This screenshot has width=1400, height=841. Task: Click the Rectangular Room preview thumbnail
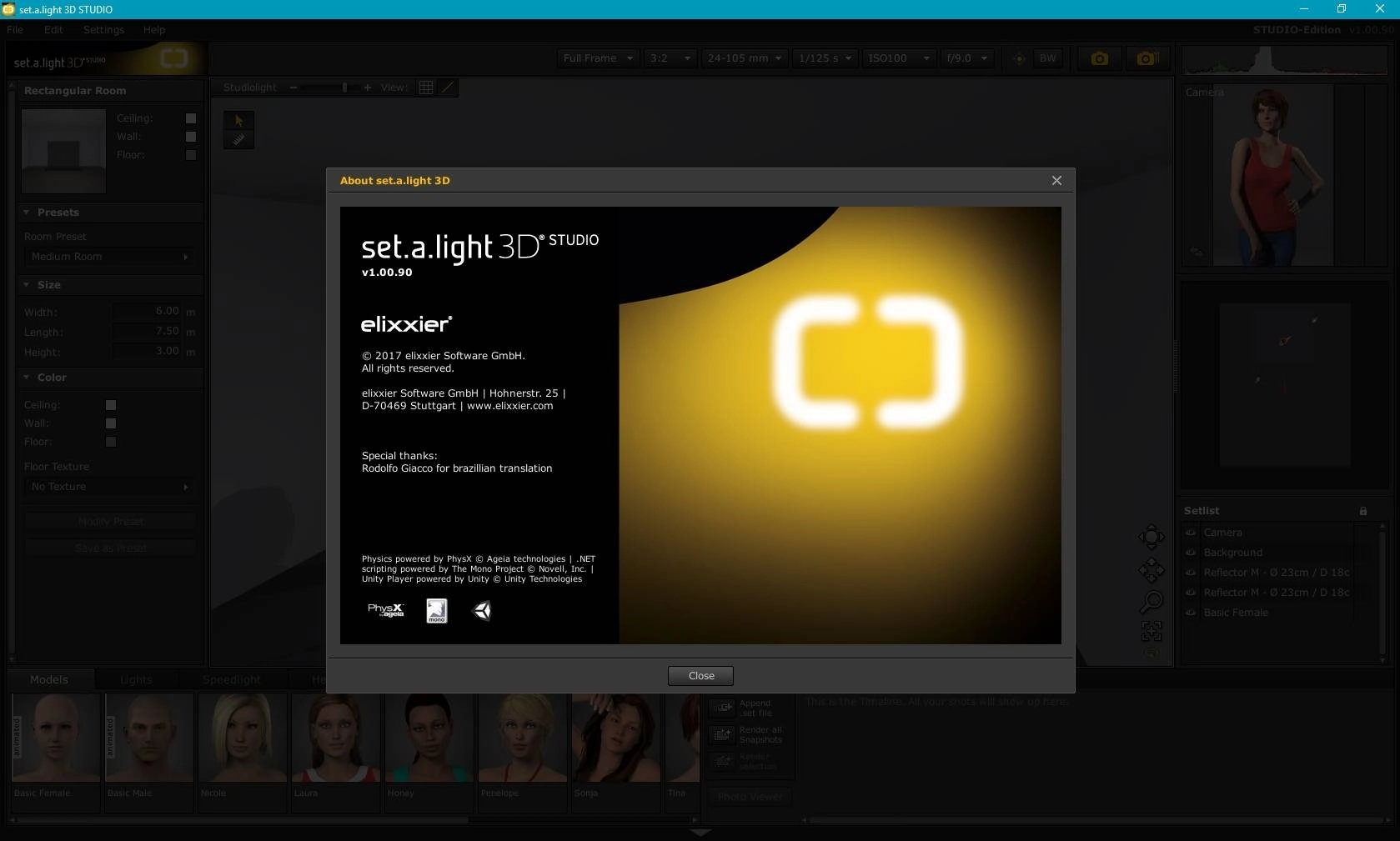click(64, 151)
